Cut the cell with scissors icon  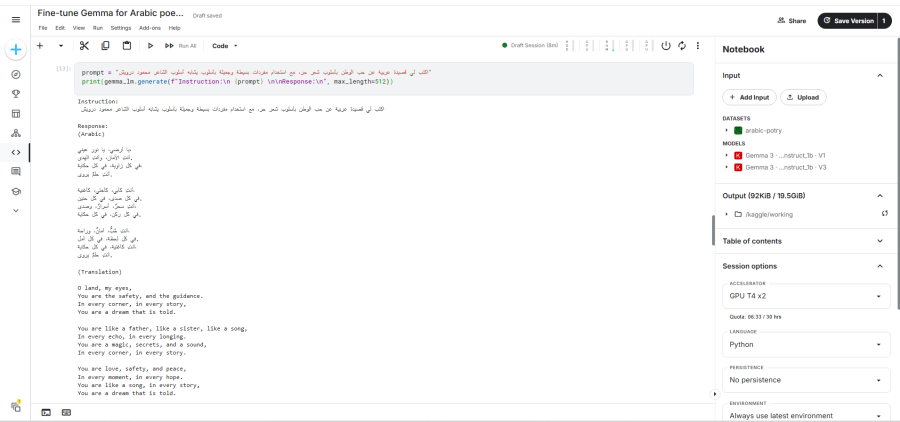click(x=84, y=46)
